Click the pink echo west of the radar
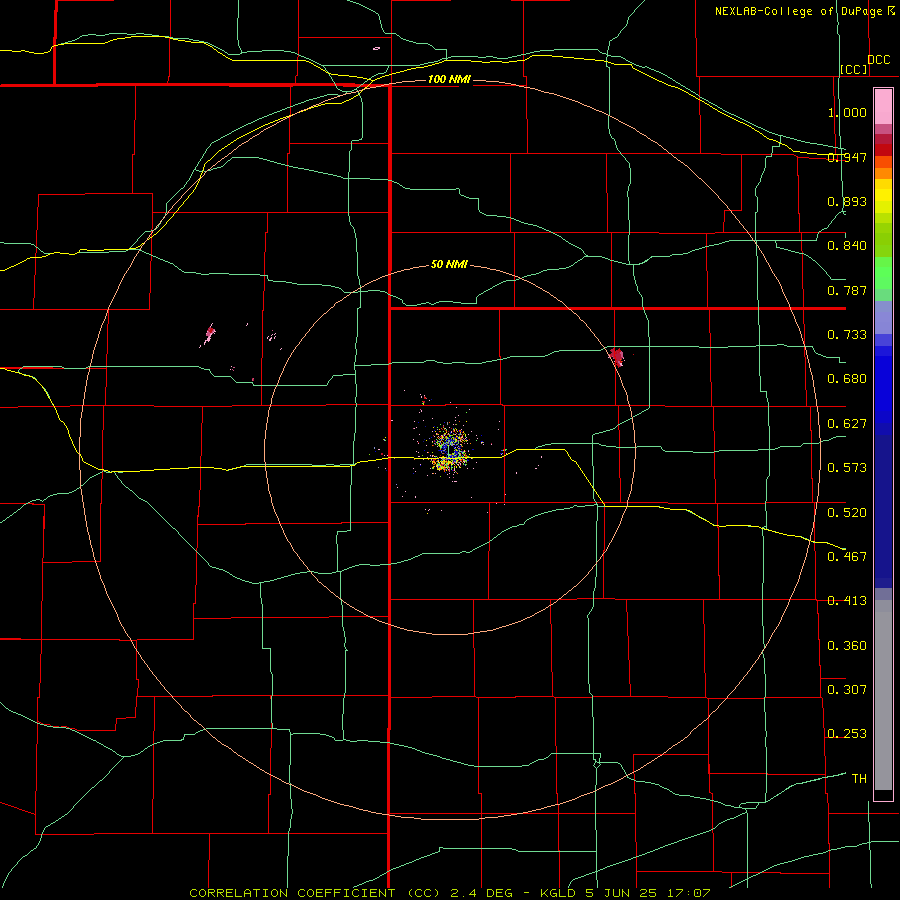This screenshot has width=900, height=900. coord(210,333)
